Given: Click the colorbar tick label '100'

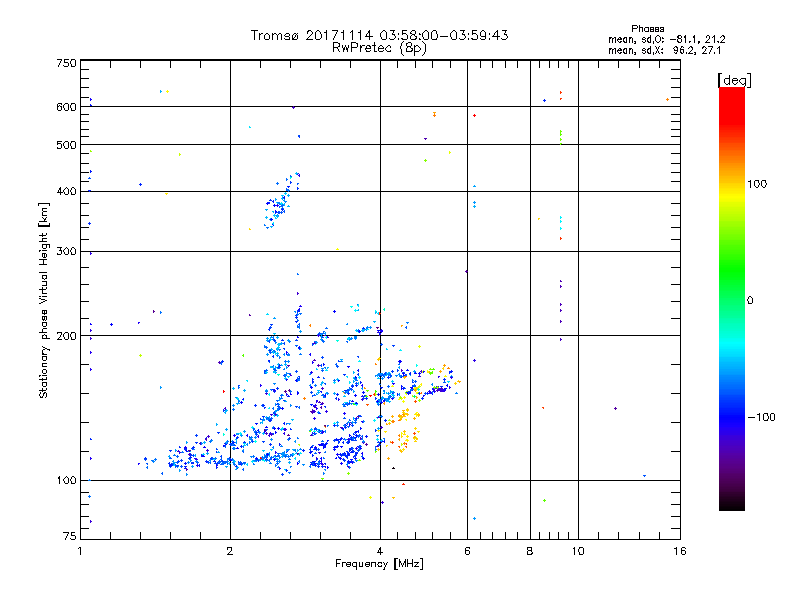Looking at the screenshot, I should (x=757, y=184).
